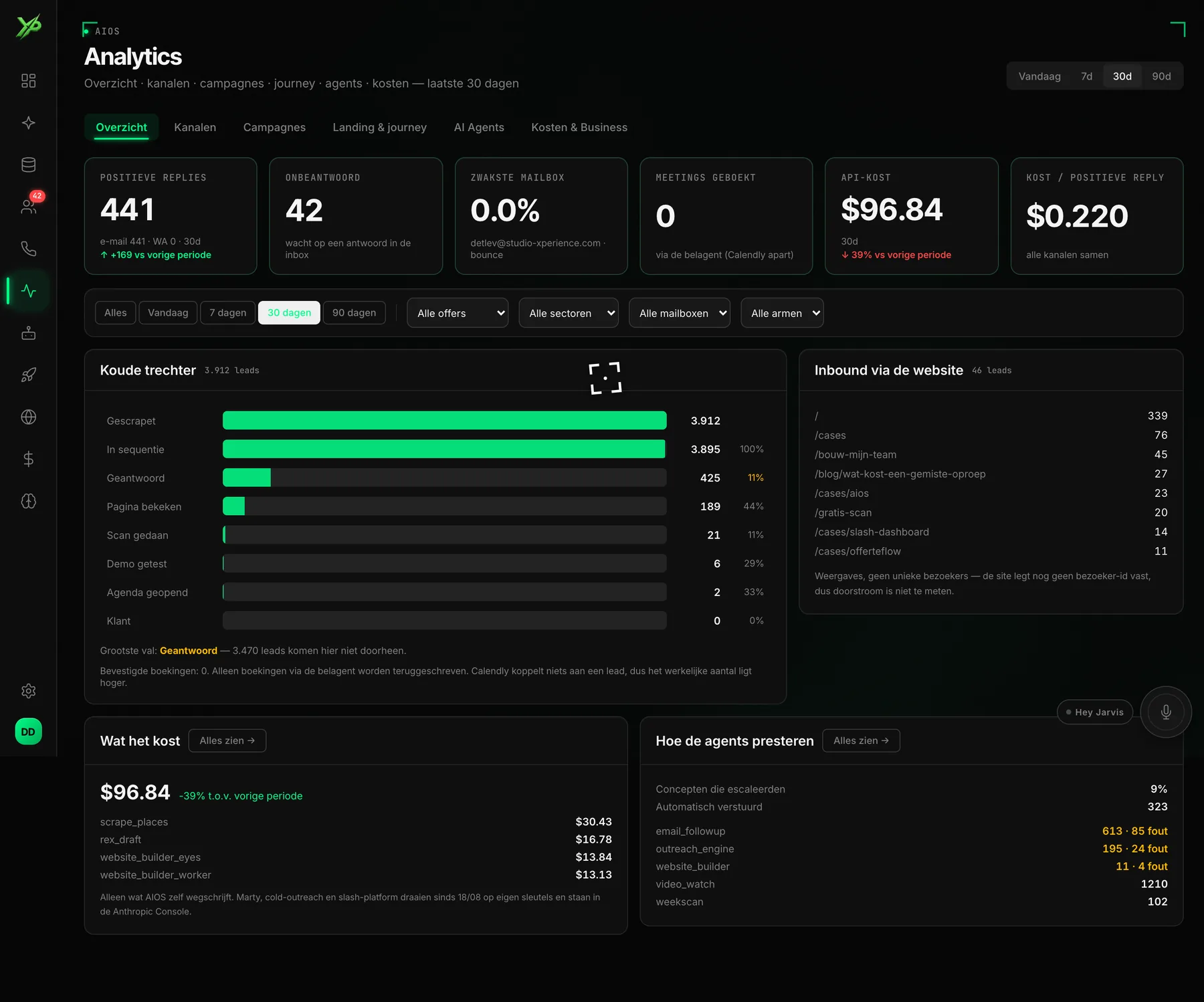Open the rocket icon in sidebar
The image size is (1204, 1002).
click(28, 375)
